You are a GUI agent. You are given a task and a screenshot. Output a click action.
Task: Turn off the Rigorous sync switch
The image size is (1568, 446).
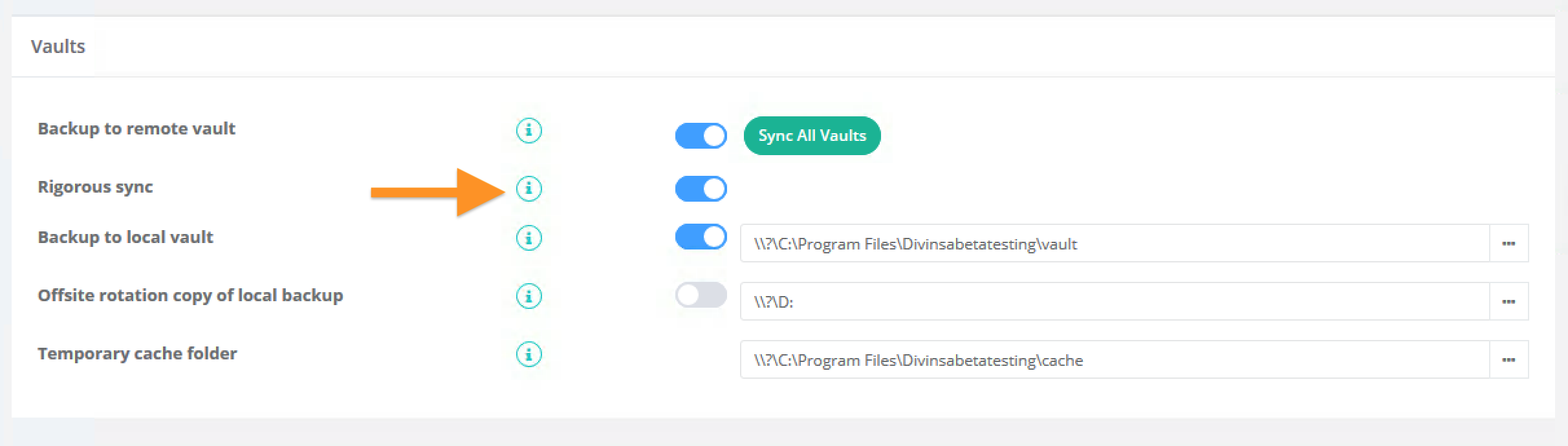click(701, 189)
